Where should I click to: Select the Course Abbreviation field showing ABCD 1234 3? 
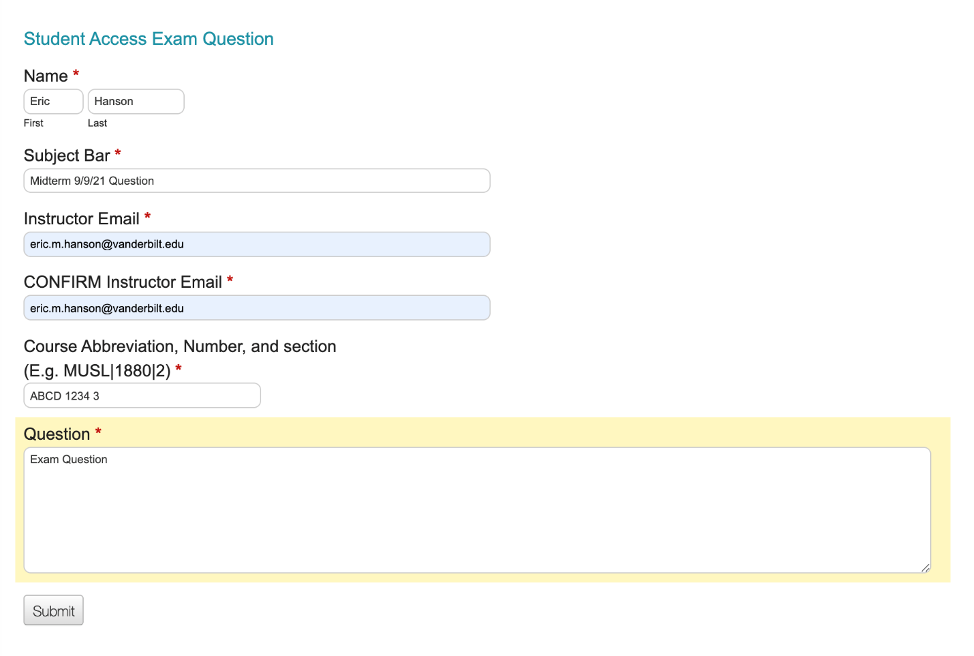pos(142,395)
